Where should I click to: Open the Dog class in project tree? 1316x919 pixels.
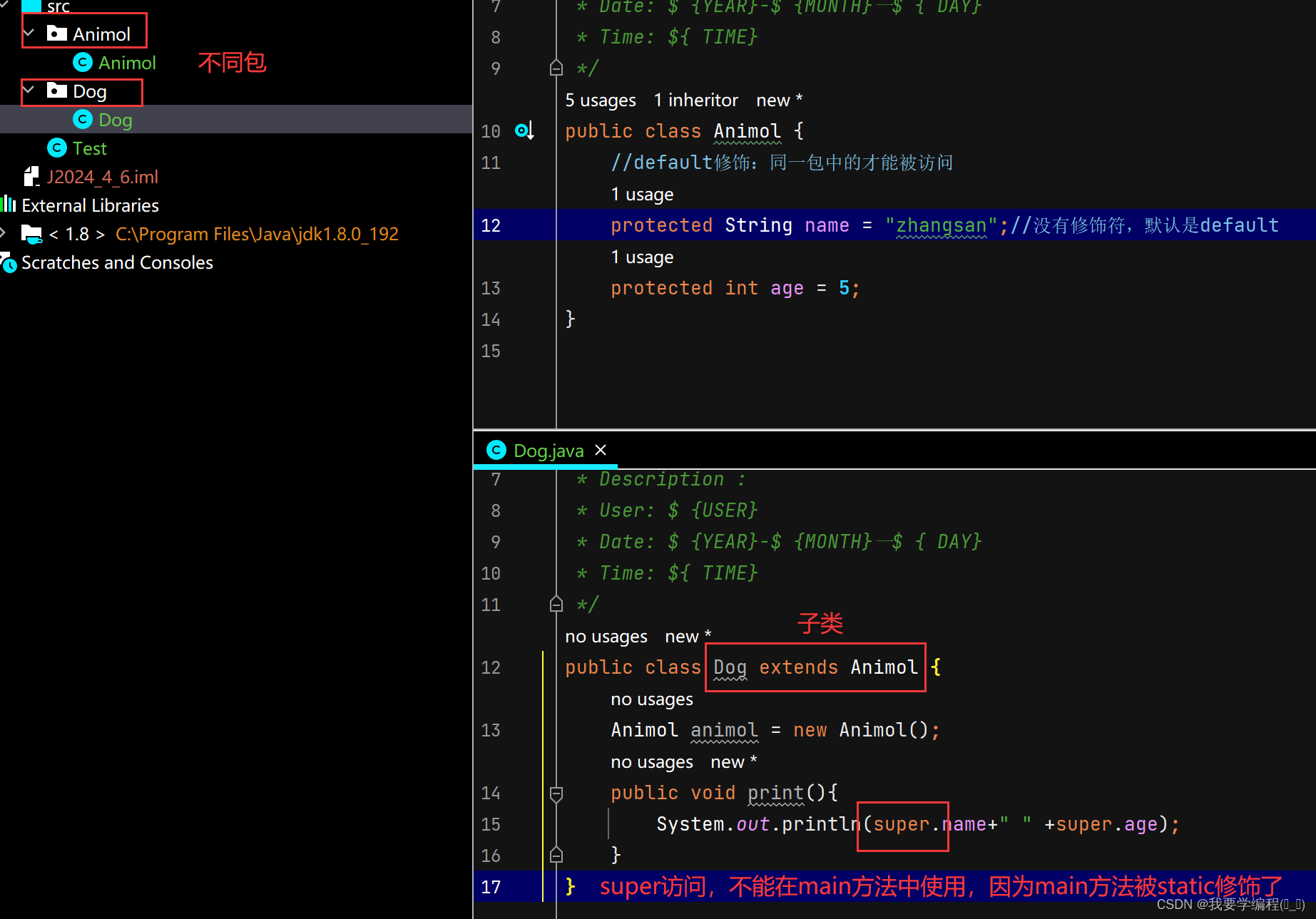[x=116, y=120]
